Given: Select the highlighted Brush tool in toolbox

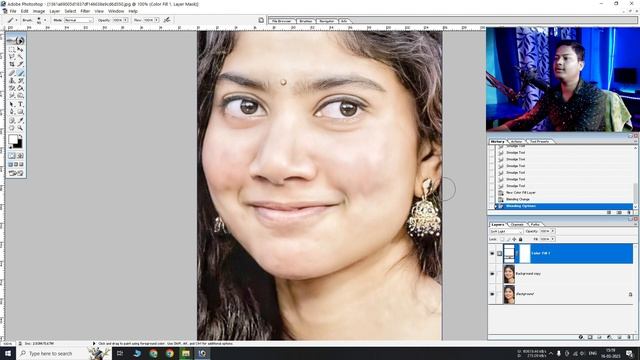Looking at the screenshot, I should click(20, 73).
